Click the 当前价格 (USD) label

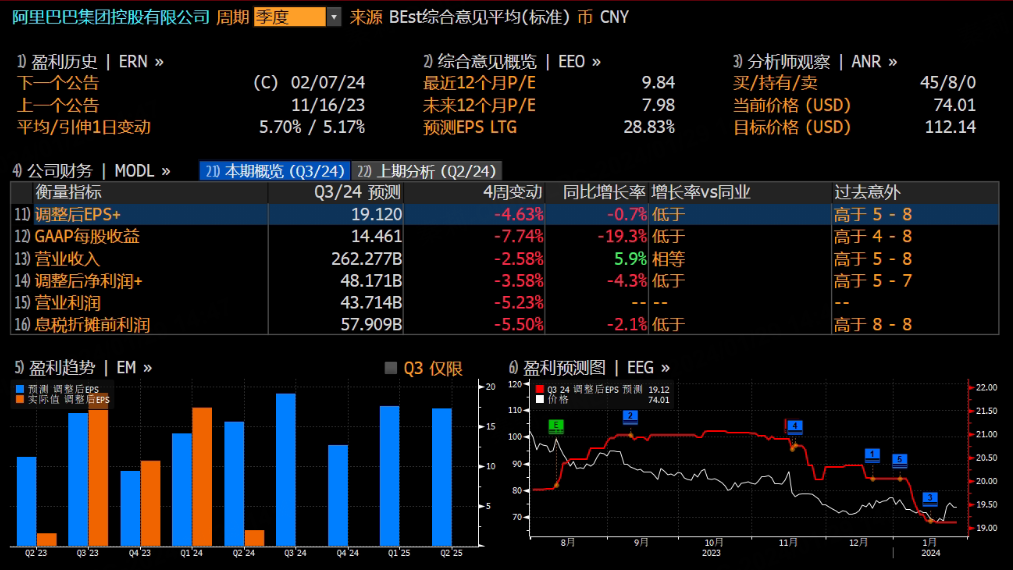point(792,105)
